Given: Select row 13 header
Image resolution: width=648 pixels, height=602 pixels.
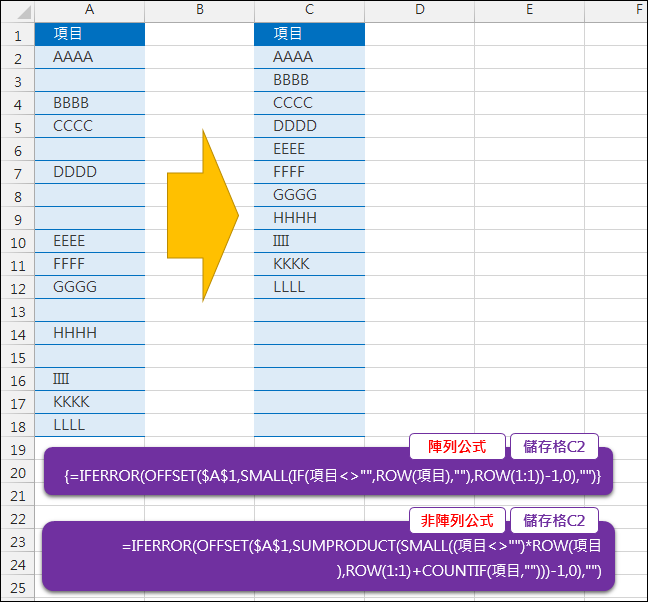Looking at the screenshot, I should pyautogui.click(x=18, y=311).
